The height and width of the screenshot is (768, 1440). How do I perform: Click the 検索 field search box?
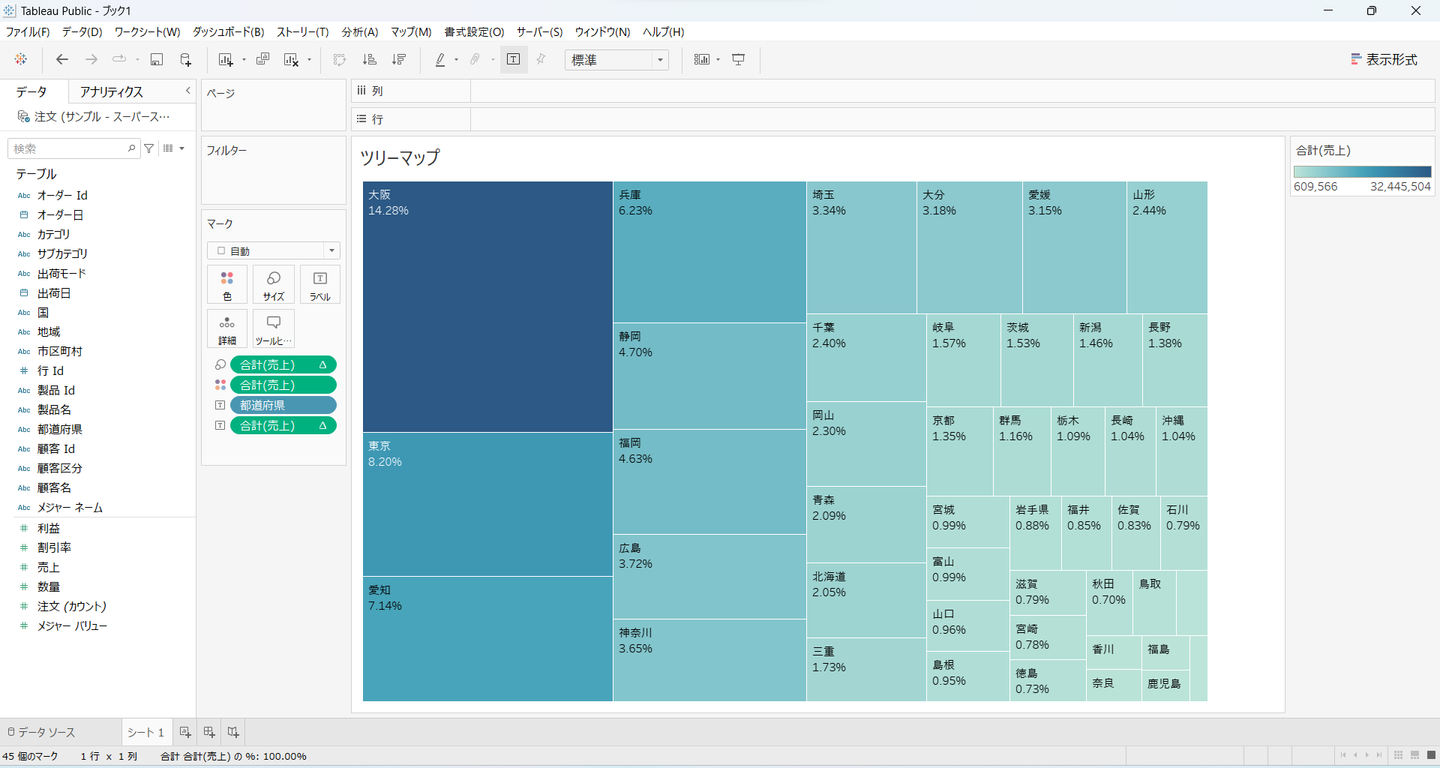(70, 148)
